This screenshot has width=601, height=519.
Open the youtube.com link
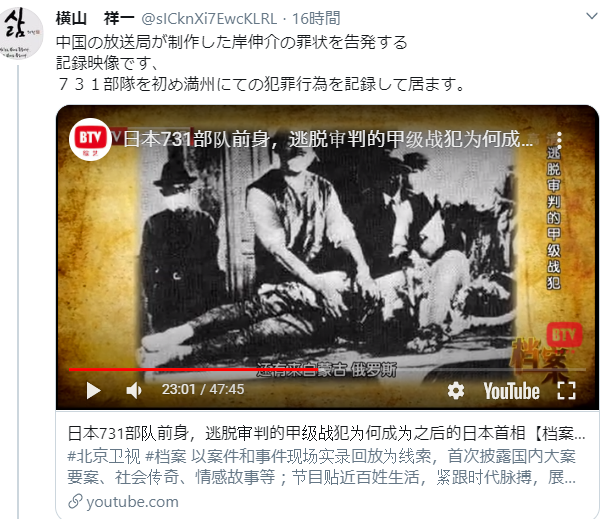(x=132, y=502)
